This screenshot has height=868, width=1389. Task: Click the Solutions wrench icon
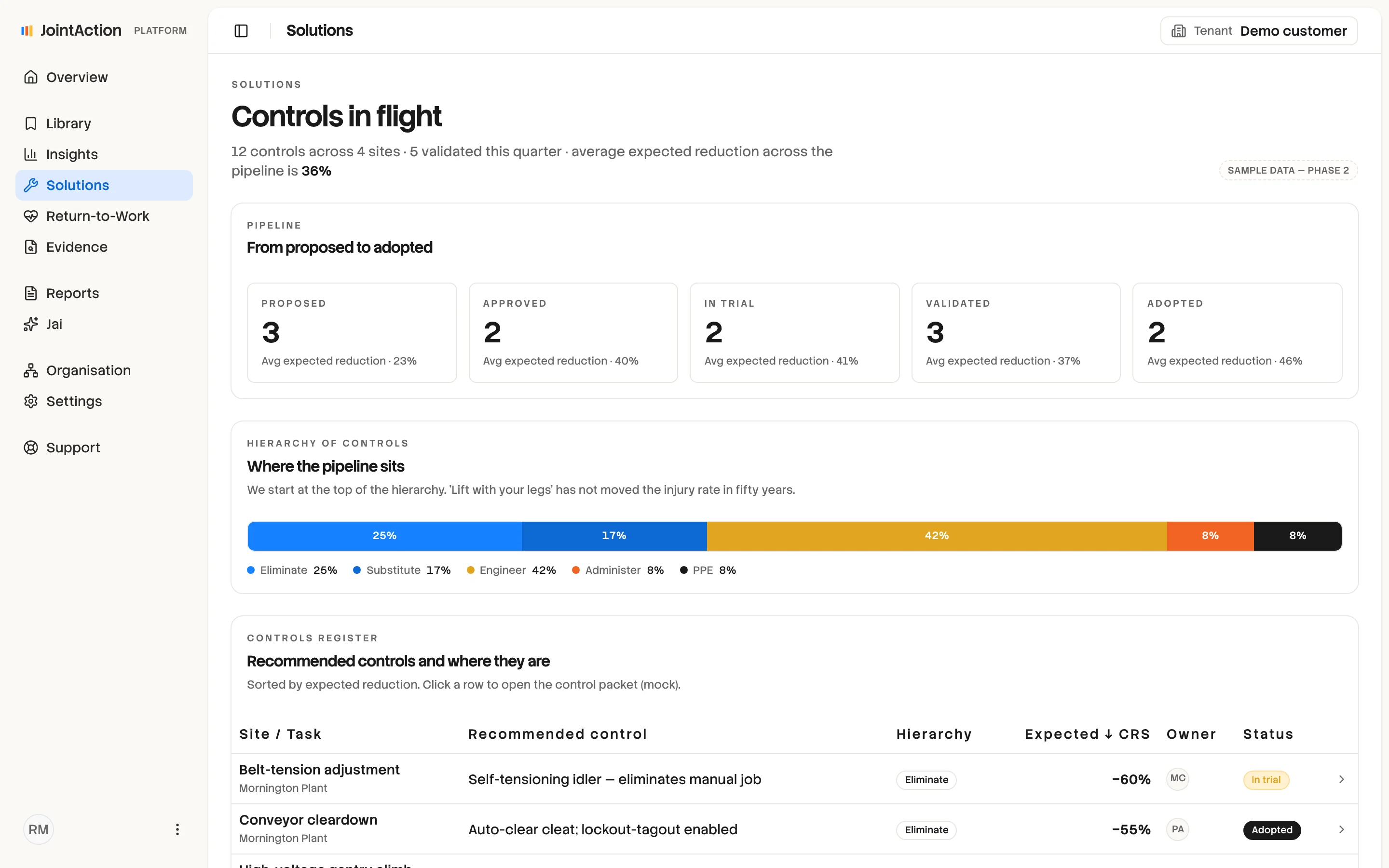[x=31, y=186]
